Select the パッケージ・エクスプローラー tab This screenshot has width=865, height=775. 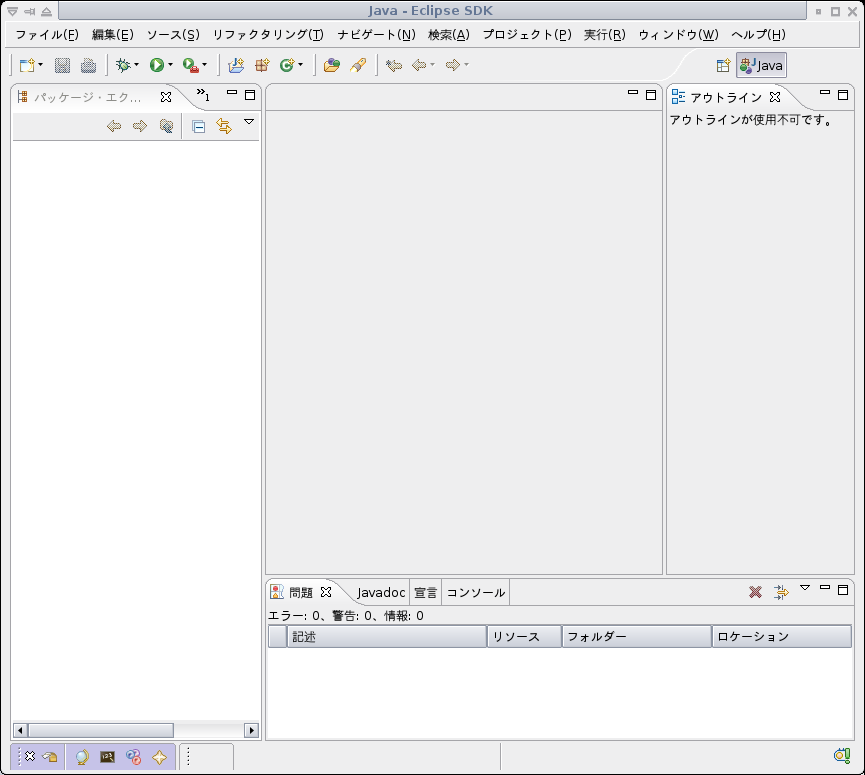click(x=87, y=98)
